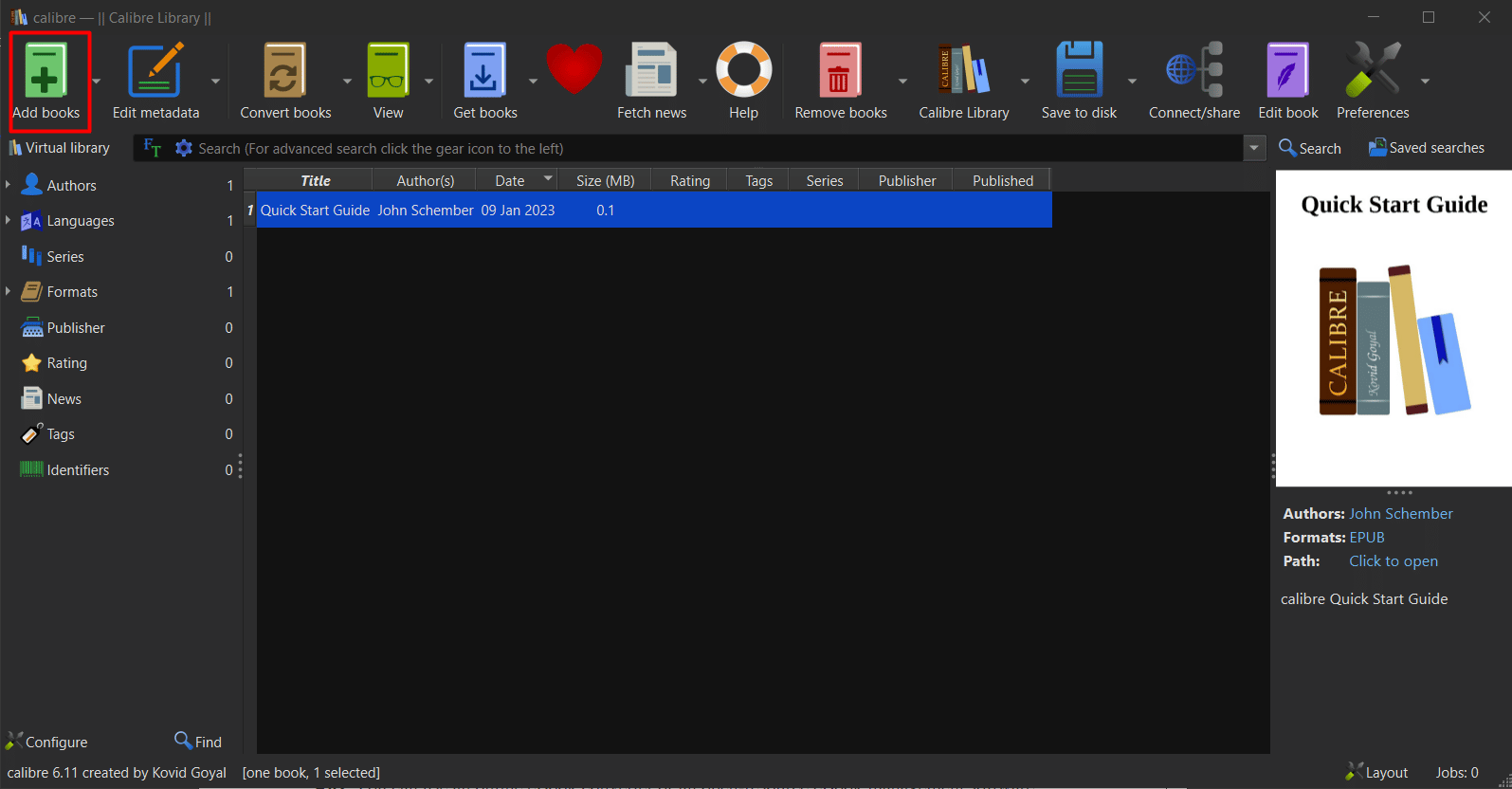This screenshot has width=1512, height=789.
Task: Select News category in tag browser
Action: click(64, 398)
